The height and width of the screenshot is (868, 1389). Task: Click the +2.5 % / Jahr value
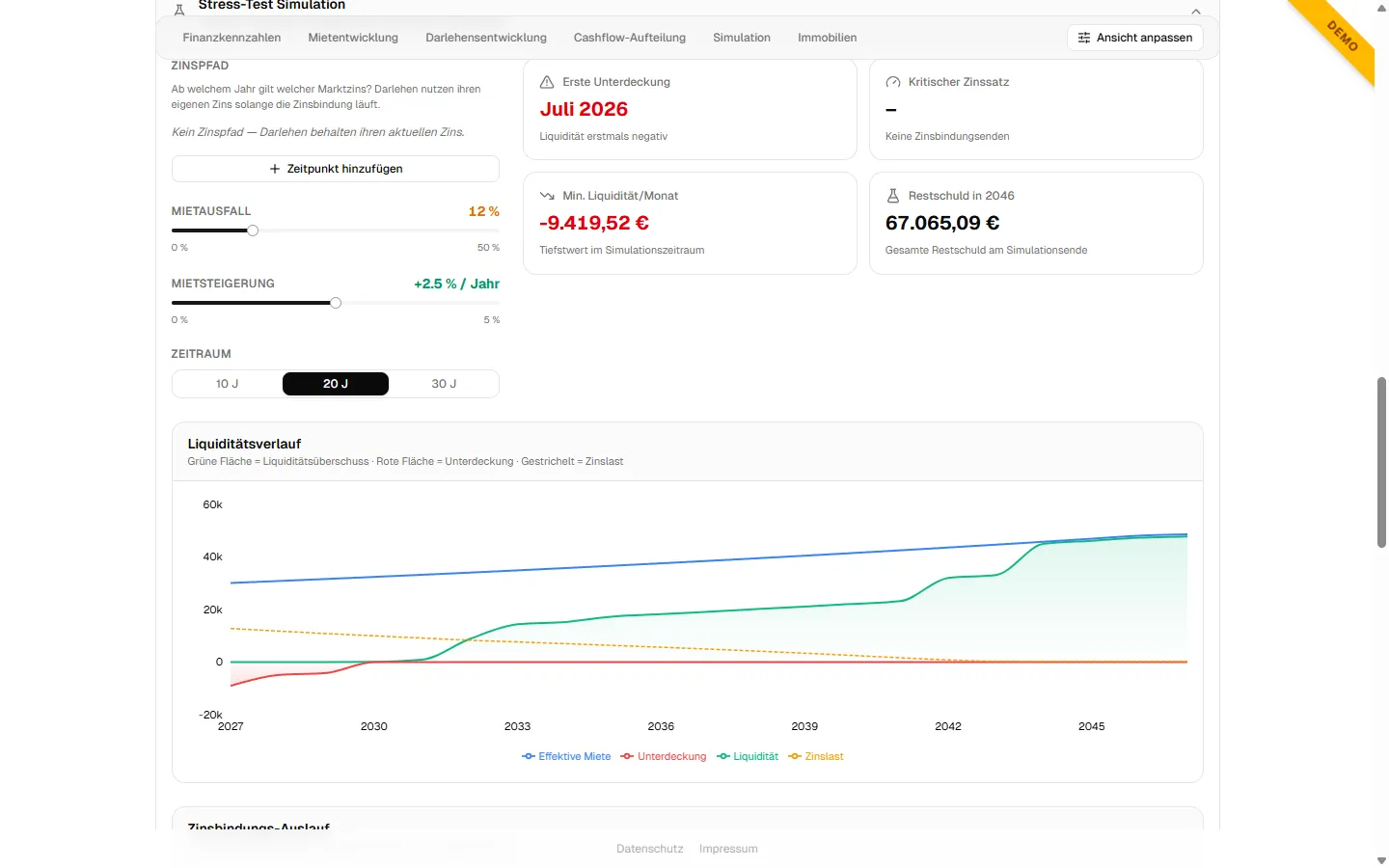point(456,284)
